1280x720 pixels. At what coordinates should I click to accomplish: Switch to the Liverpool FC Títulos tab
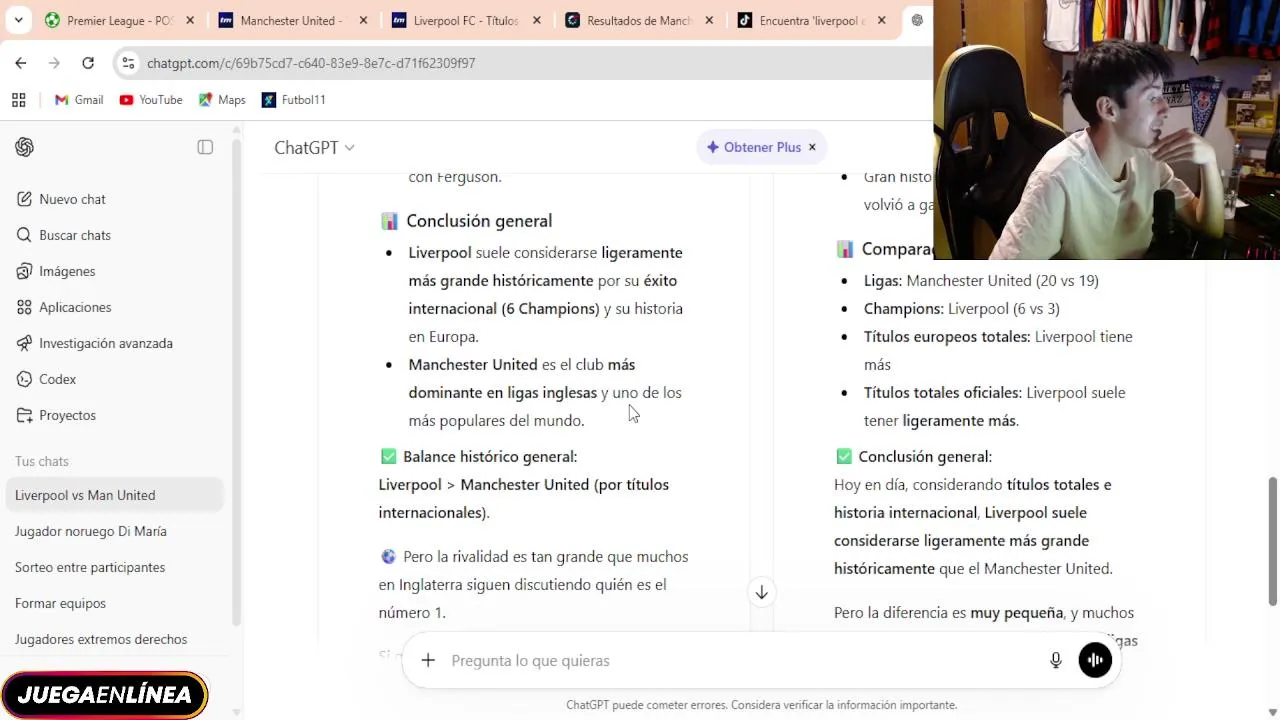pos(465,20)
